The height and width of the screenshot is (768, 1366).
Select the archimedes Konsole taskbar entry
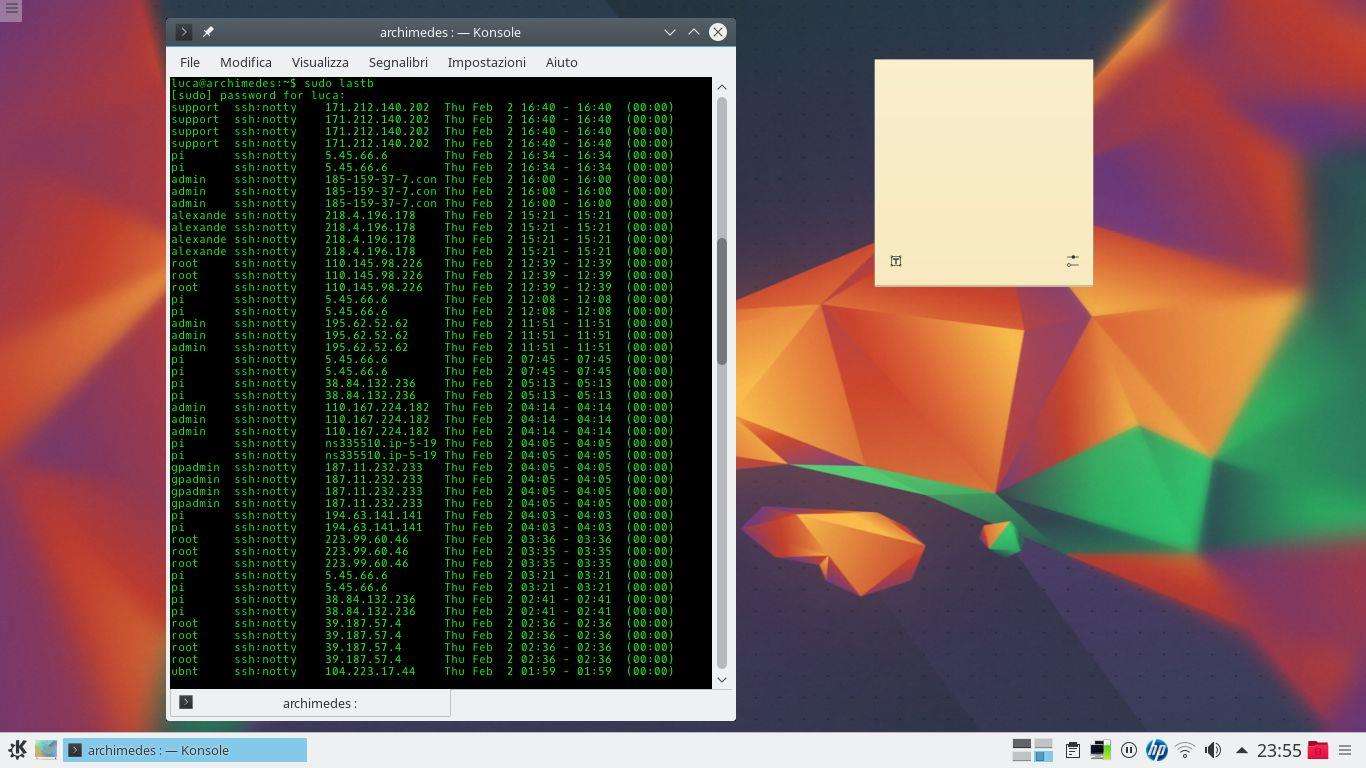(x=185, y=750)
